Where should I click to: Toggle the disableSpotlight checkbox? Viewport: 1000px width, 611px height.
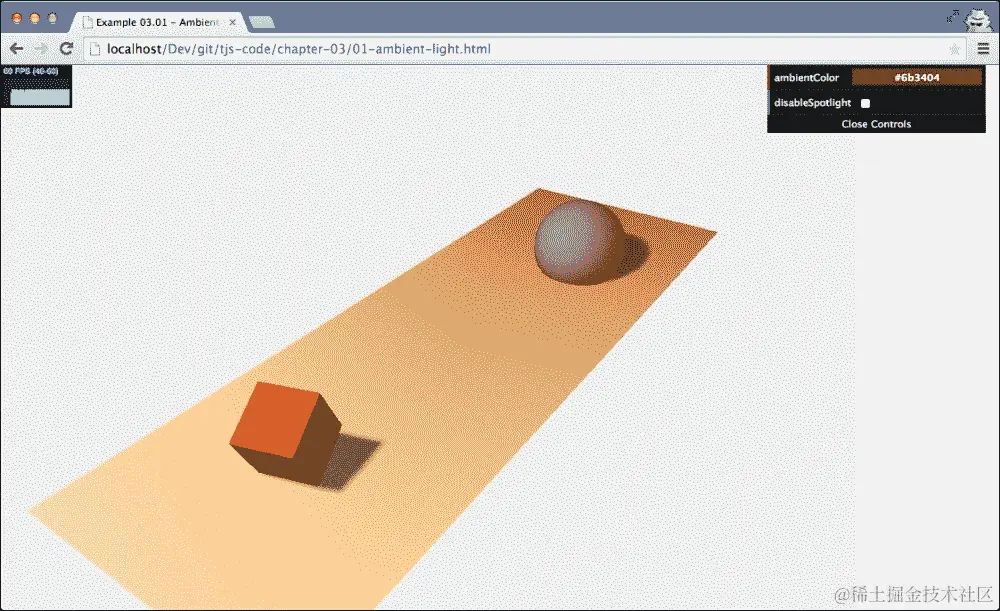pyautogui.click(x=865, y=103)
